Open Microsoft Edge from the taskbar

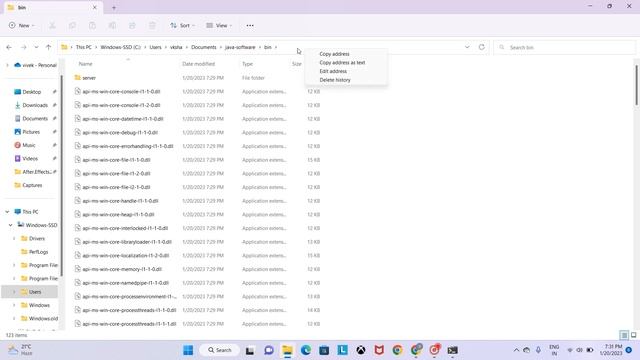pyautogui.click(x=306, y=350)
